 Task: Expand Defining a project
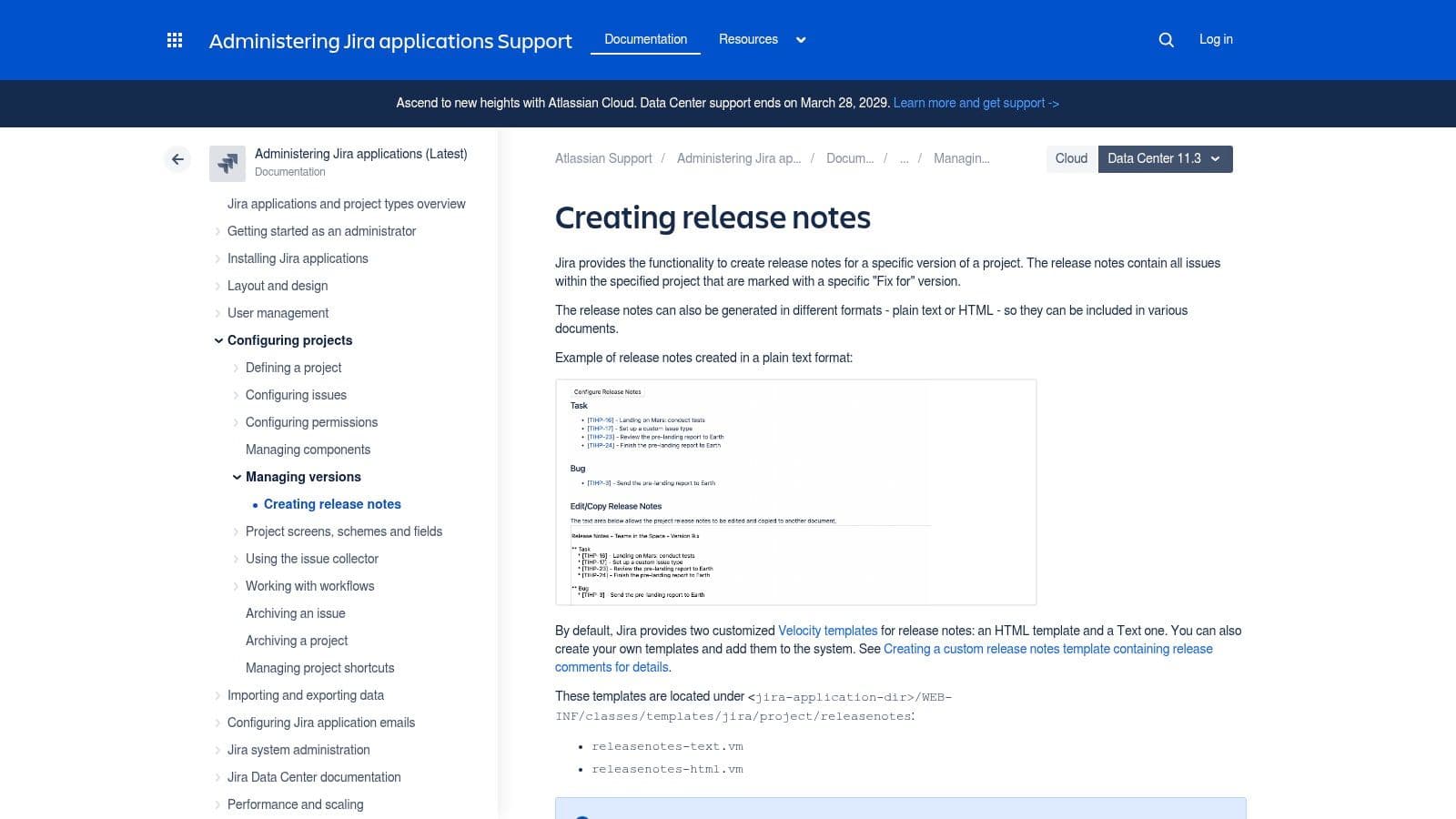click(237, 368)
